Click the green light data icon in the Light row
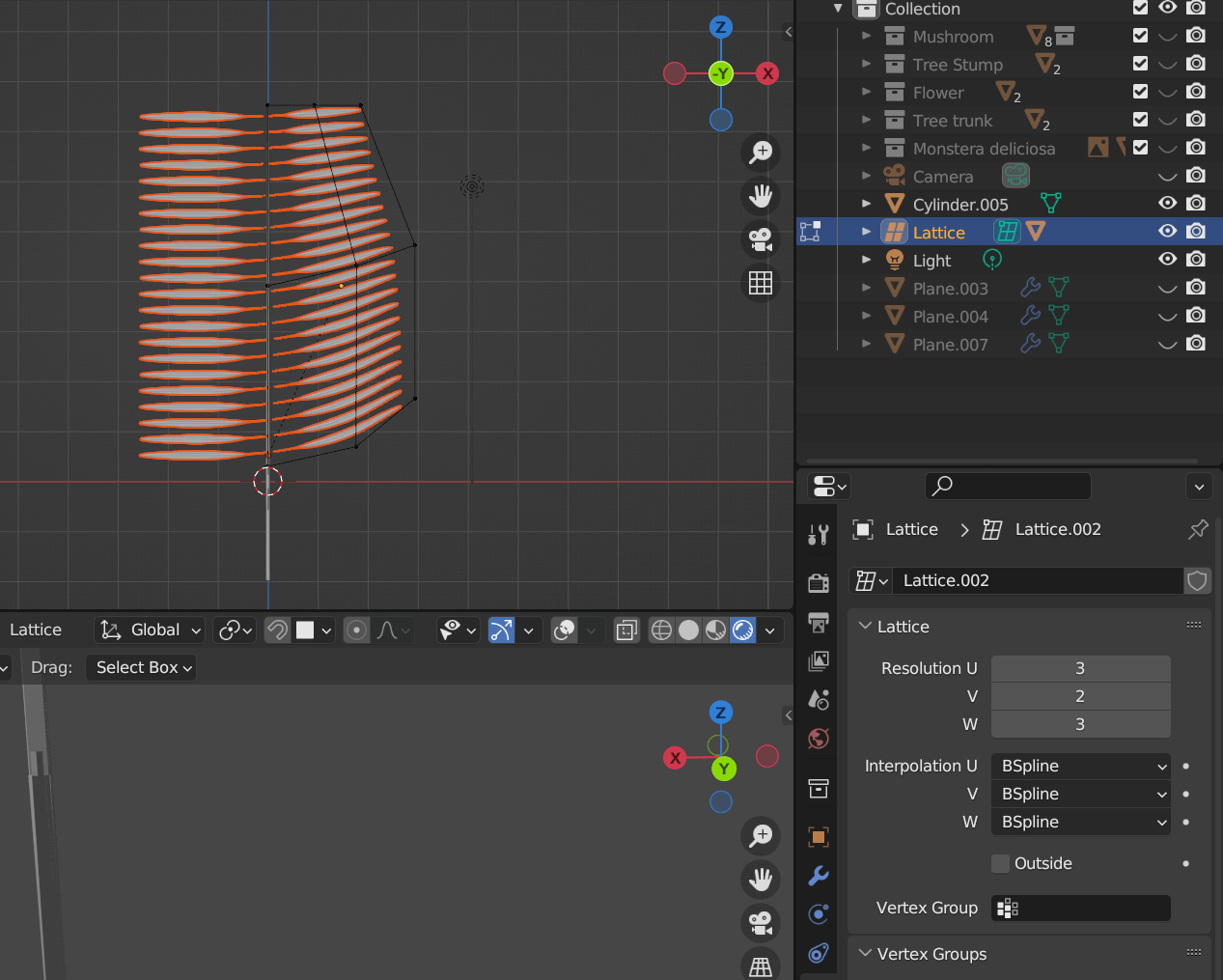The height and width of the screenshot is (980, 1223). pos(992,260)
